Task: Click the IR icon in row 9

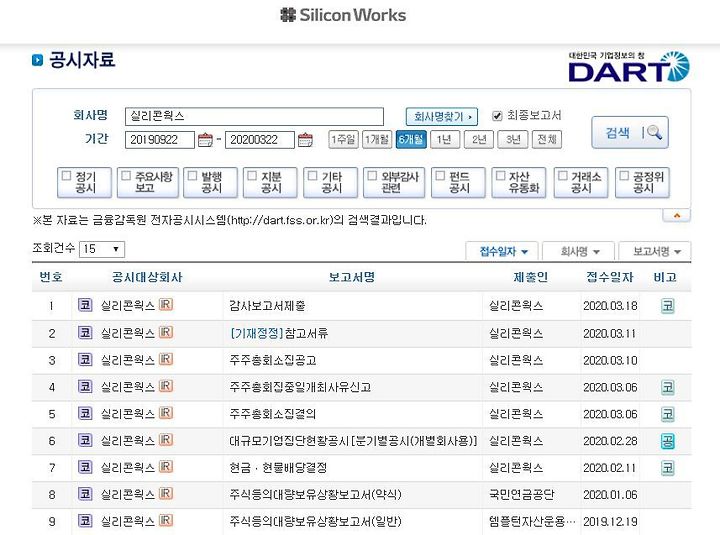Action: click(x=166, y=521)
